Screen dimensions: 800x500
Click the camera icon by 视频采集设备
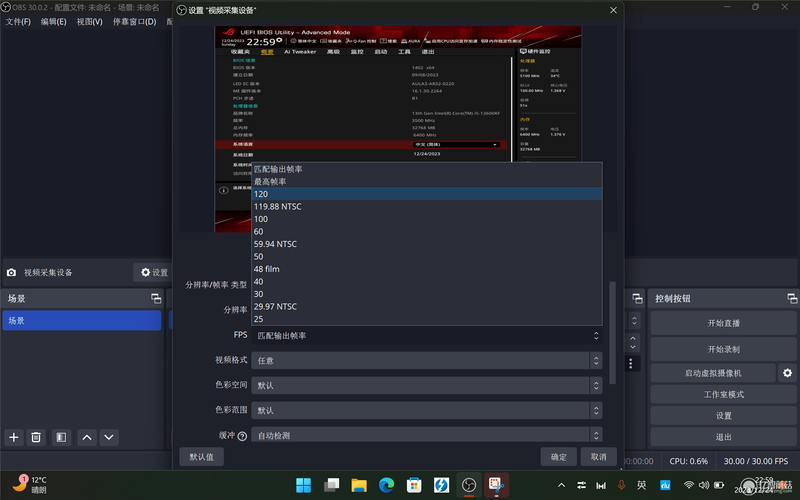coord(11,272)
